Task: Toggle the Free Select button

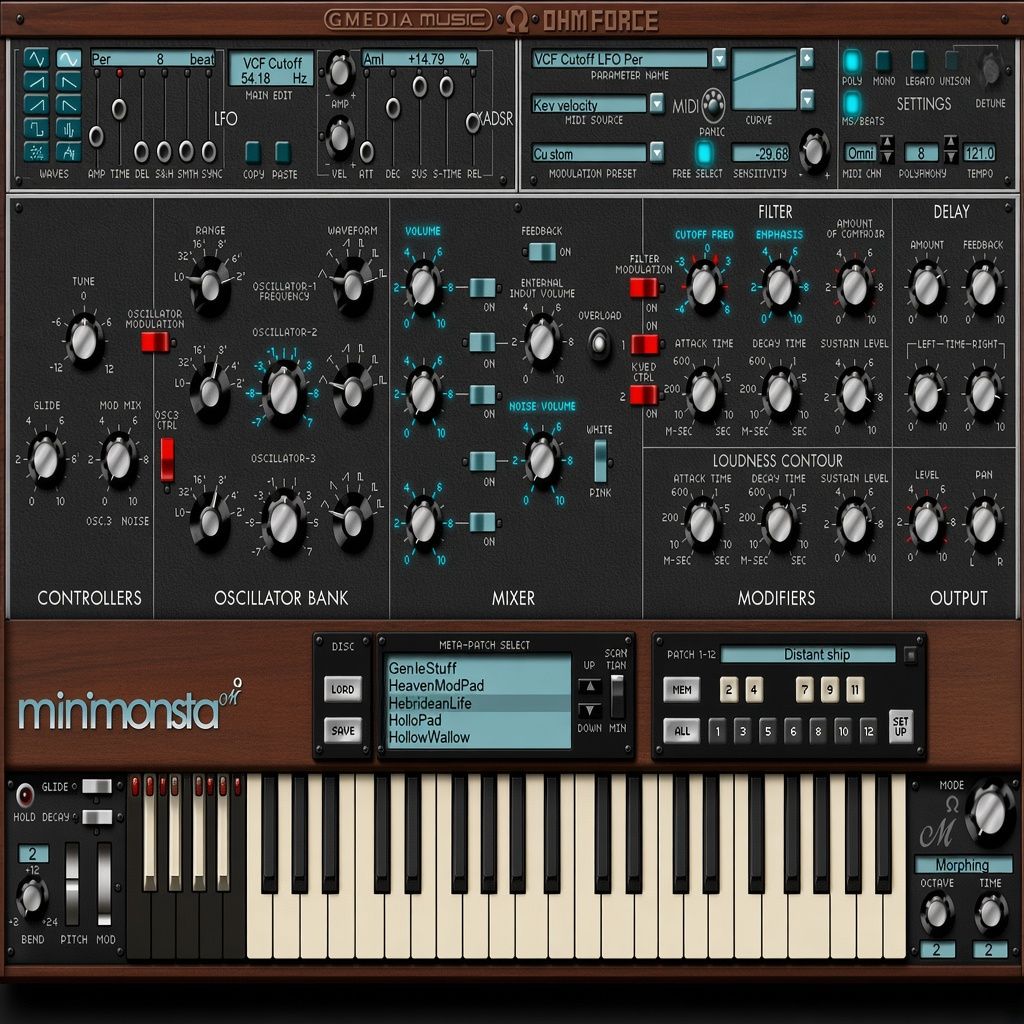Action: point(703,153)
